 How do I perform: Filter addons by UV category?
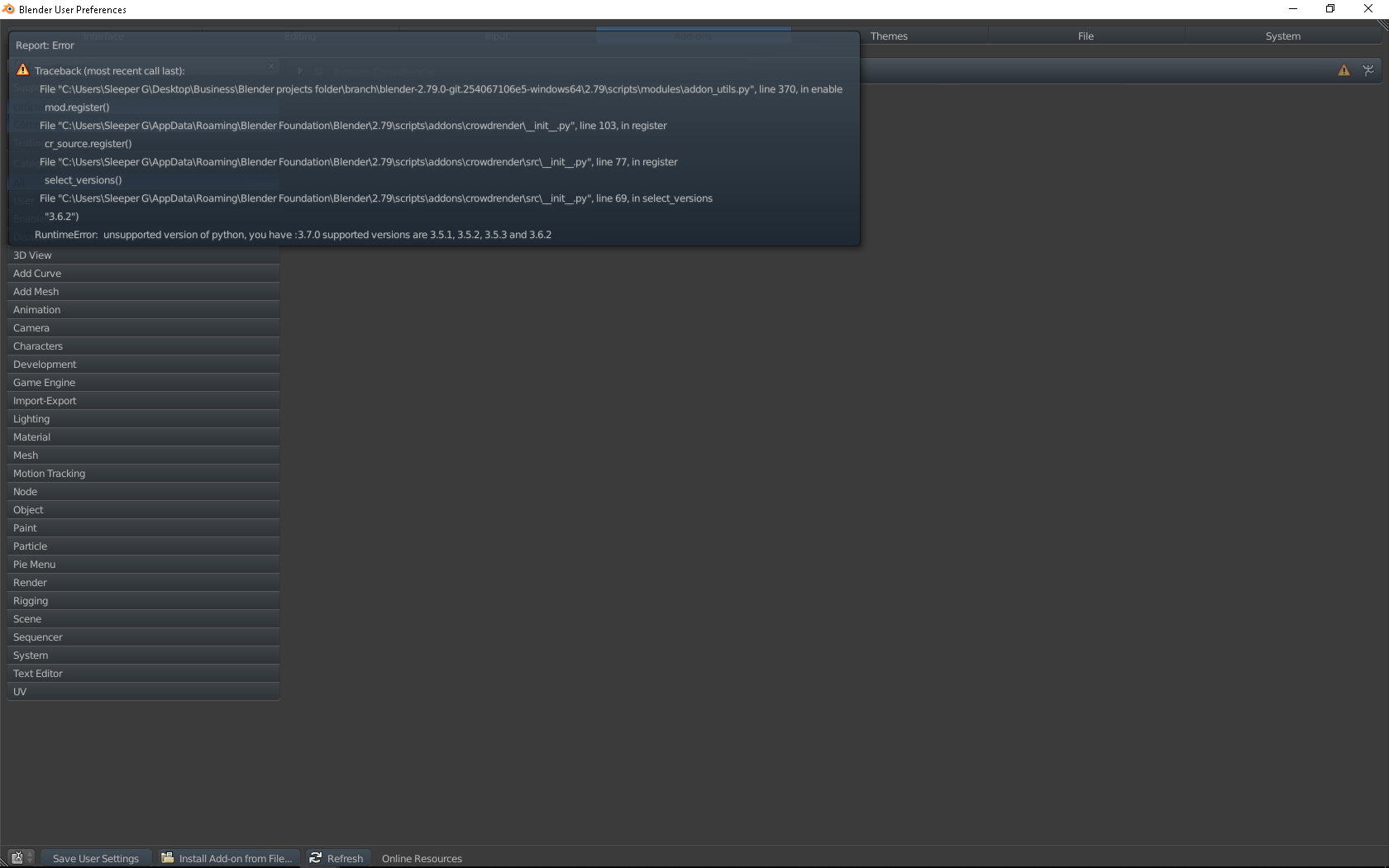point(144,692)
